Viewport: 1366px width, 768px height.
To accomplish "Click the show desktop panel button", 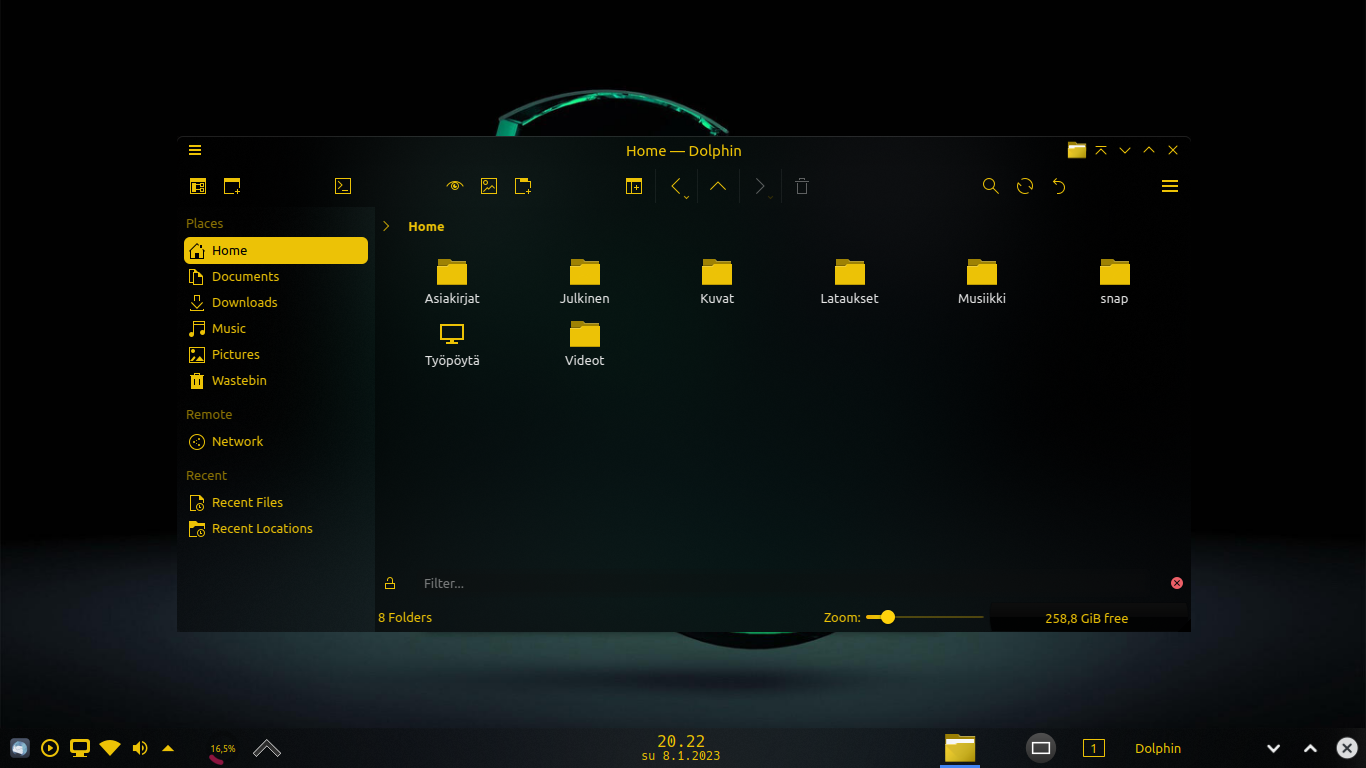I will [1041, 748].
